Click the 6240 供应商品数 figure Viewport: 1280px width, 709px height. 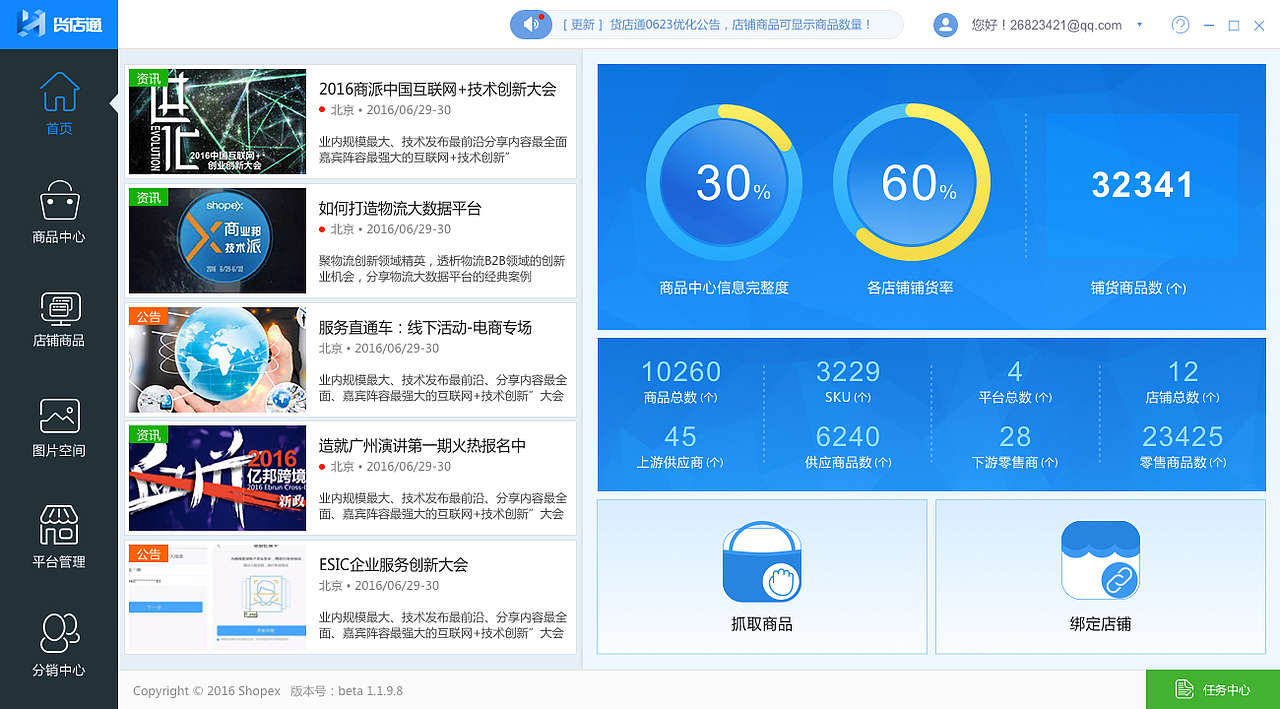pyautogui.click(x=848, y=437)
